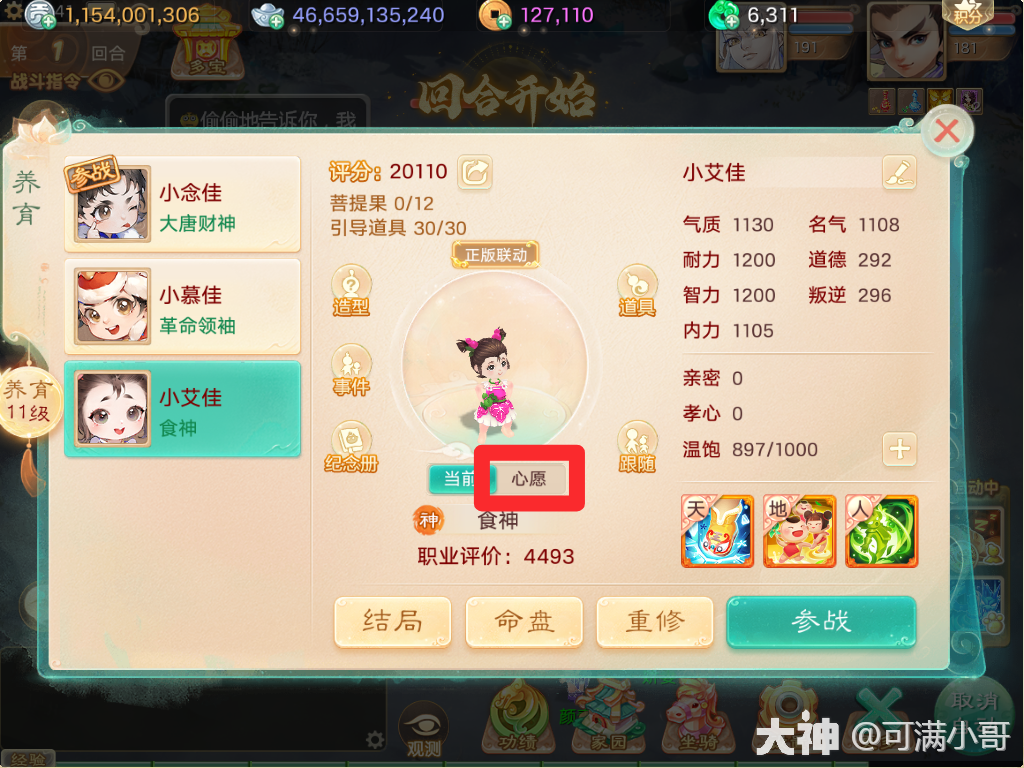This screenshot has width=1024, height=768.
Task: Select the 地 skill icon
Action: coord(799,531)
